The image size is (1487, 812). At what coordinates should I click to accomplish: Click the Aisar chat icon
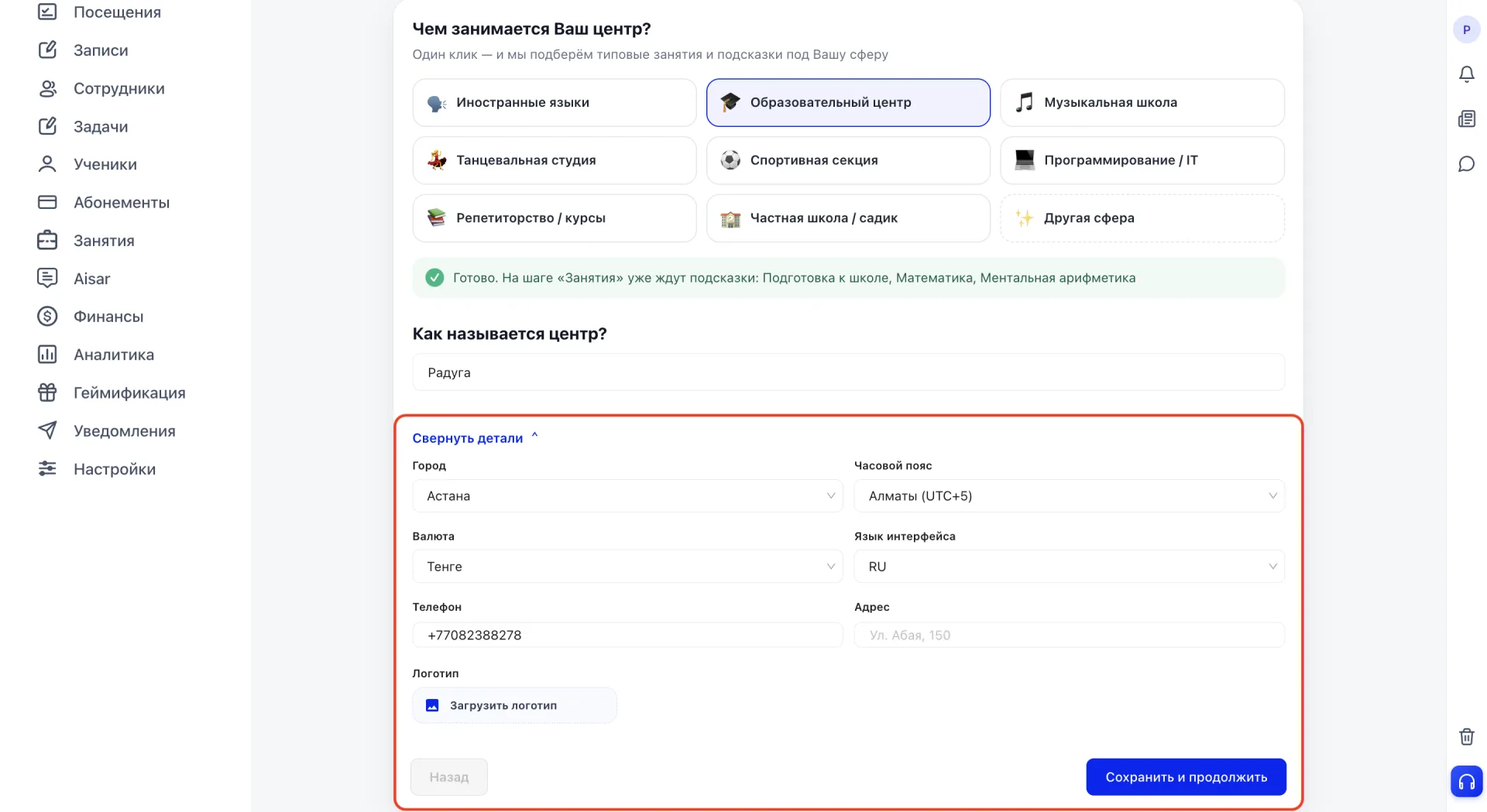pos(47,279)
